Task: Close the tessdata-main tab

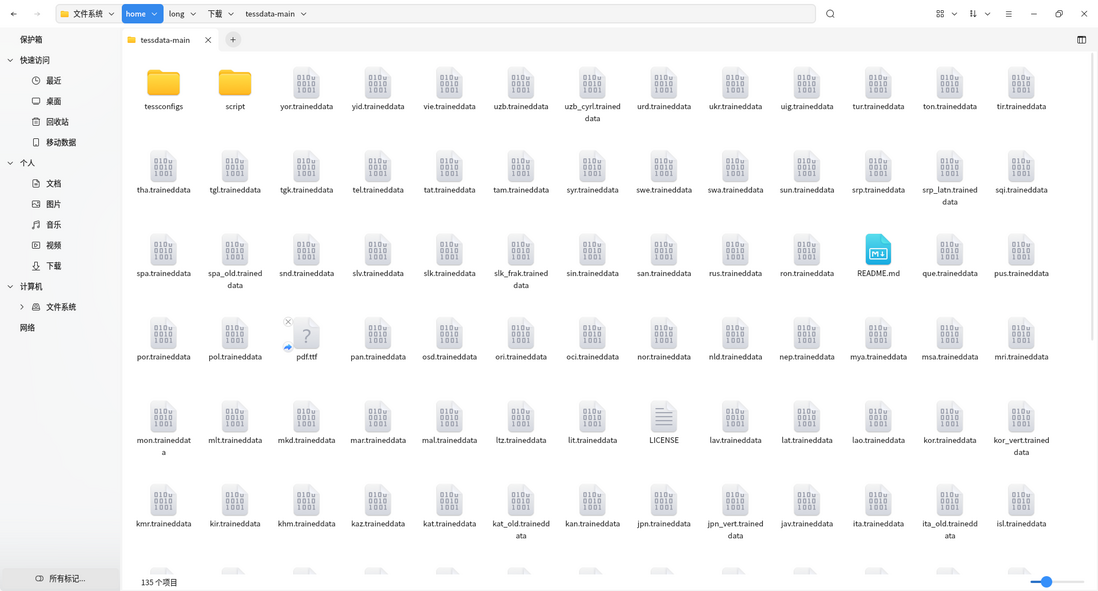Action: (x=208, y=40)
